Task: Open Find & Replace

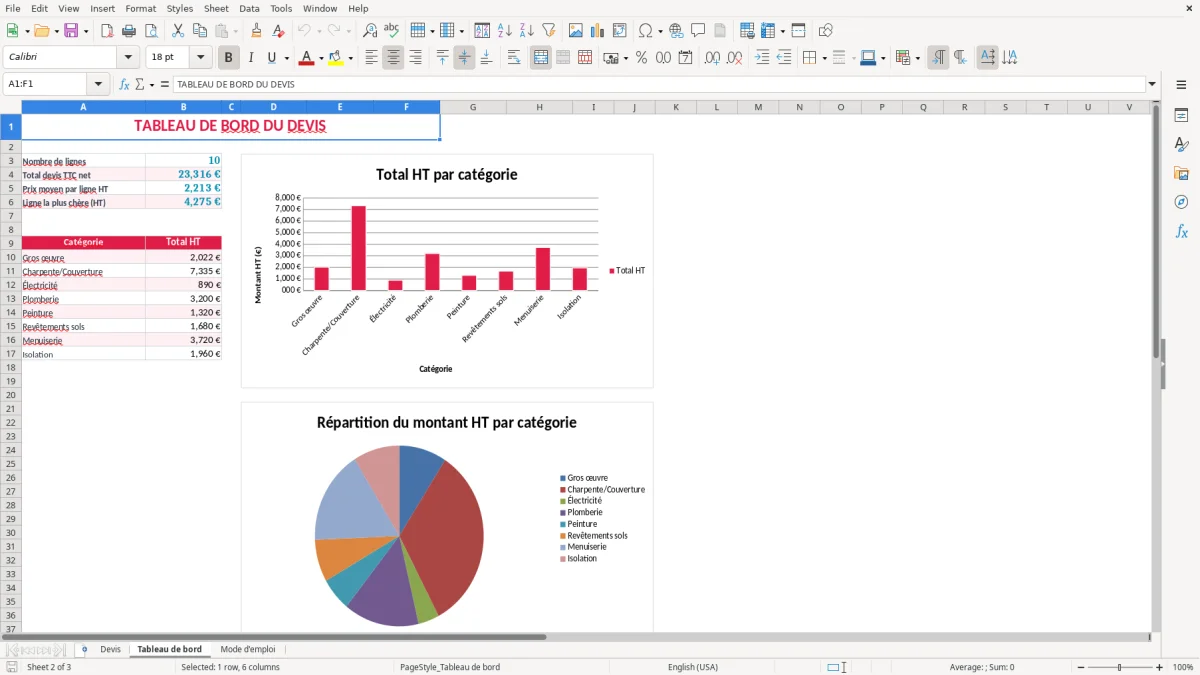Action: (x=370, y=31)
